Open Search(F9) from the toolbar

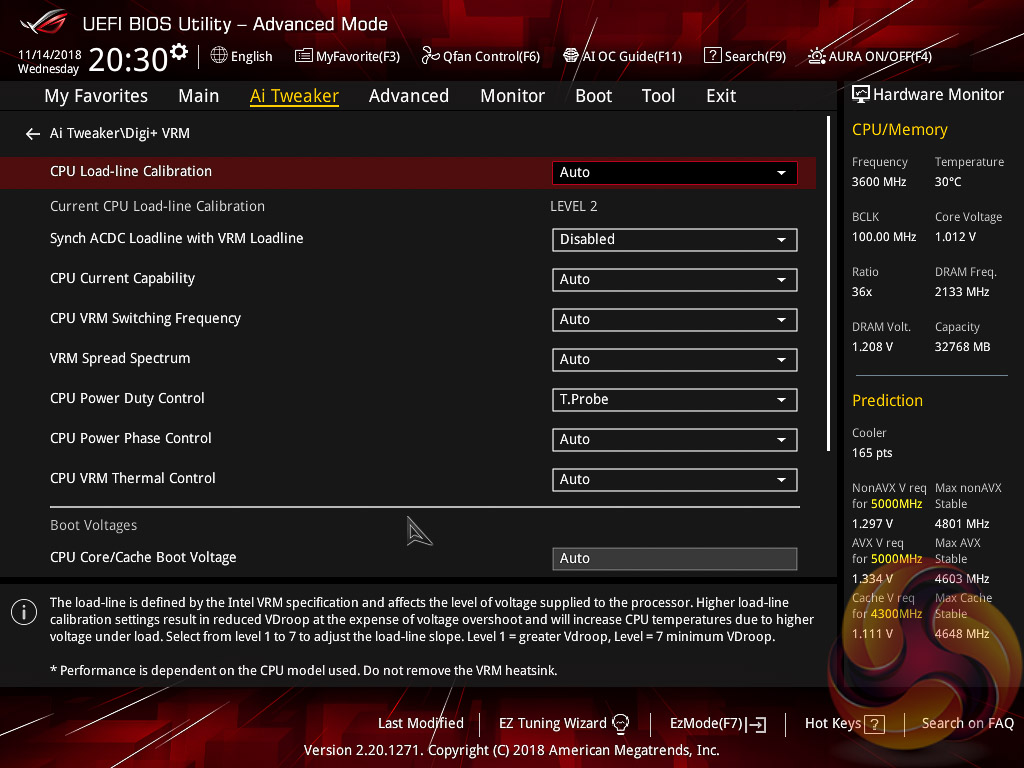click(x=745, y=57)
